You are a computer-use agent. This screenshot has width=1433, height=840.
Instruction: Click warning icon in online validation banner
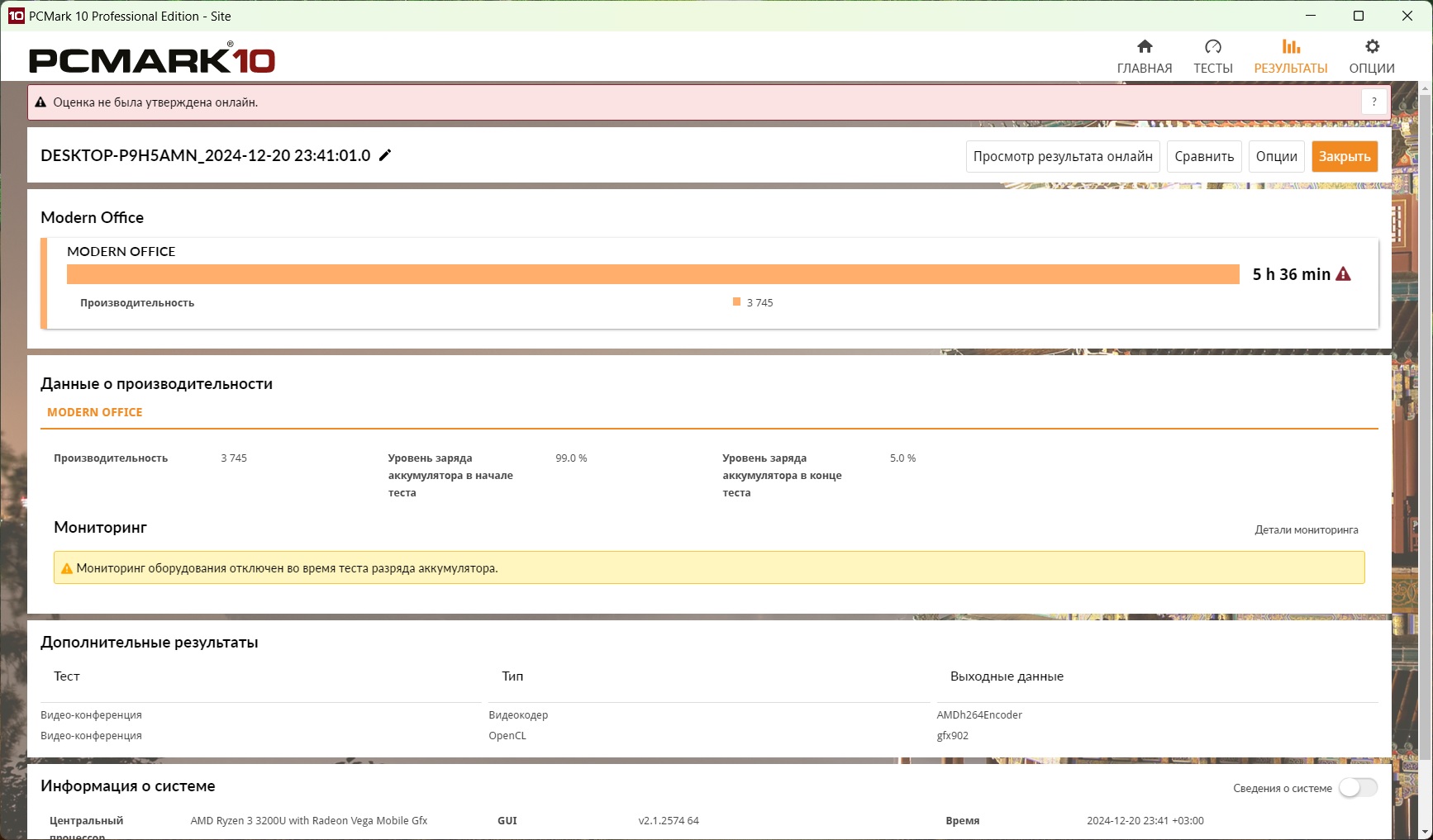pyautogui.click(x=40, y=102)
